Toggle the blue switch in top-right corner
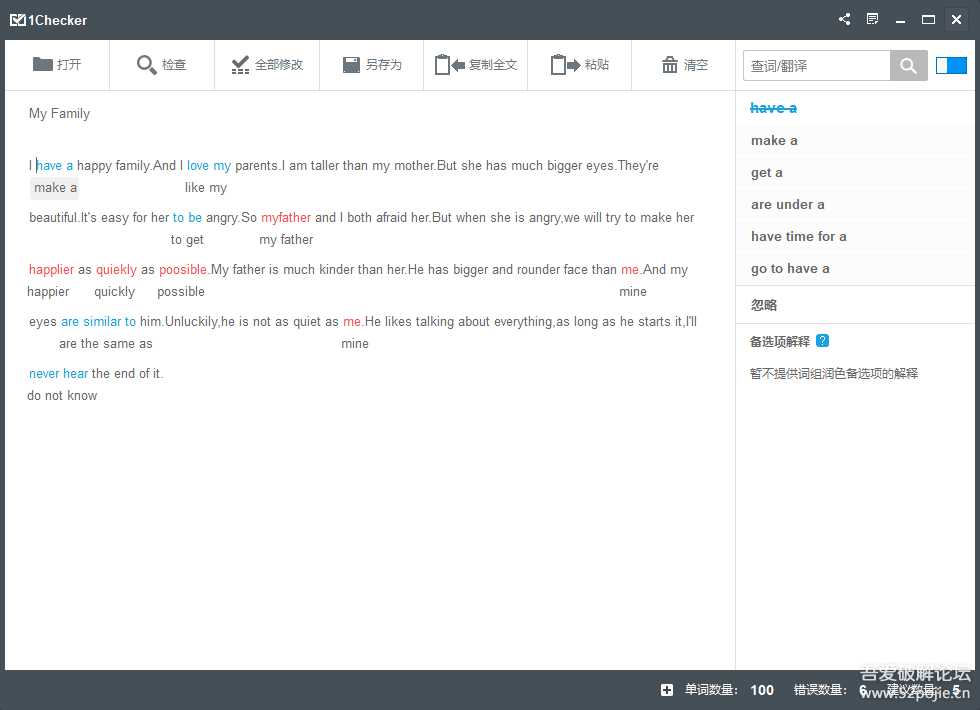Viewport: 980px width, 710px height. click(x=951, y=66)
